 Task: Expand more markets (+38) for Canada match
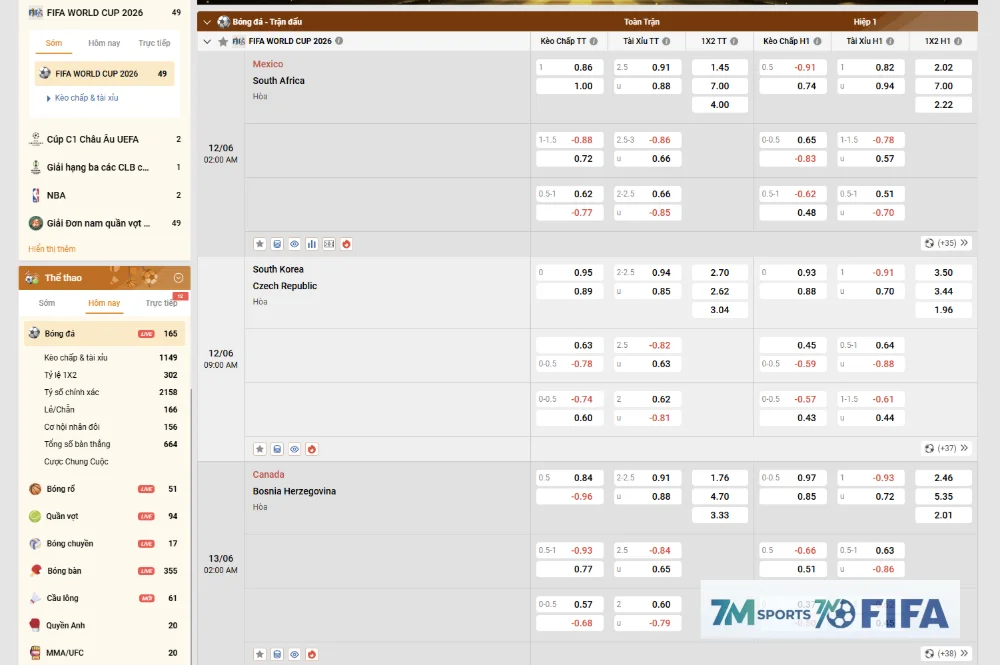tap(946, 654)
